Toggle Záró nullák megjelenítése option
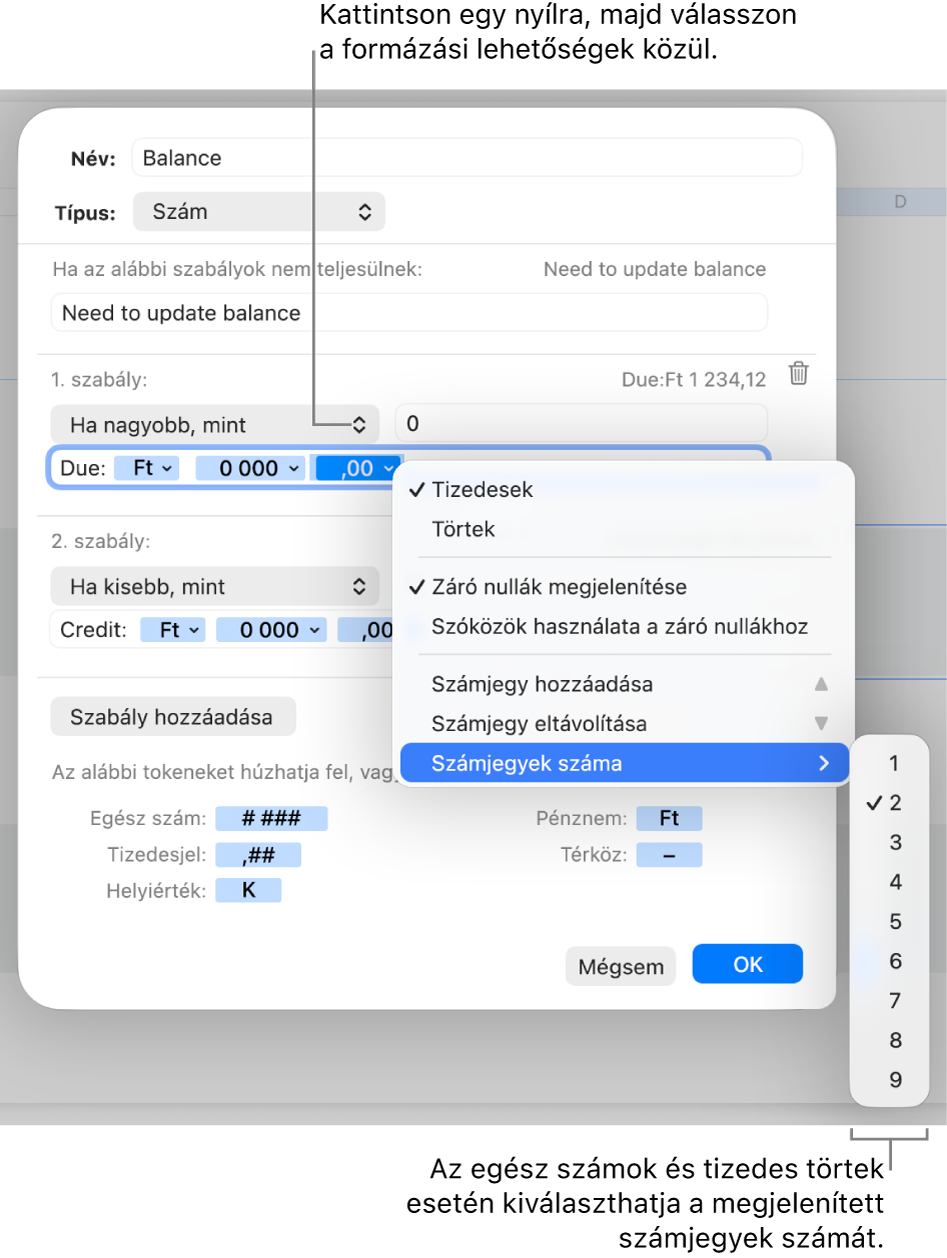This screenshot has width=947, height=1258. tap(625, 588)
